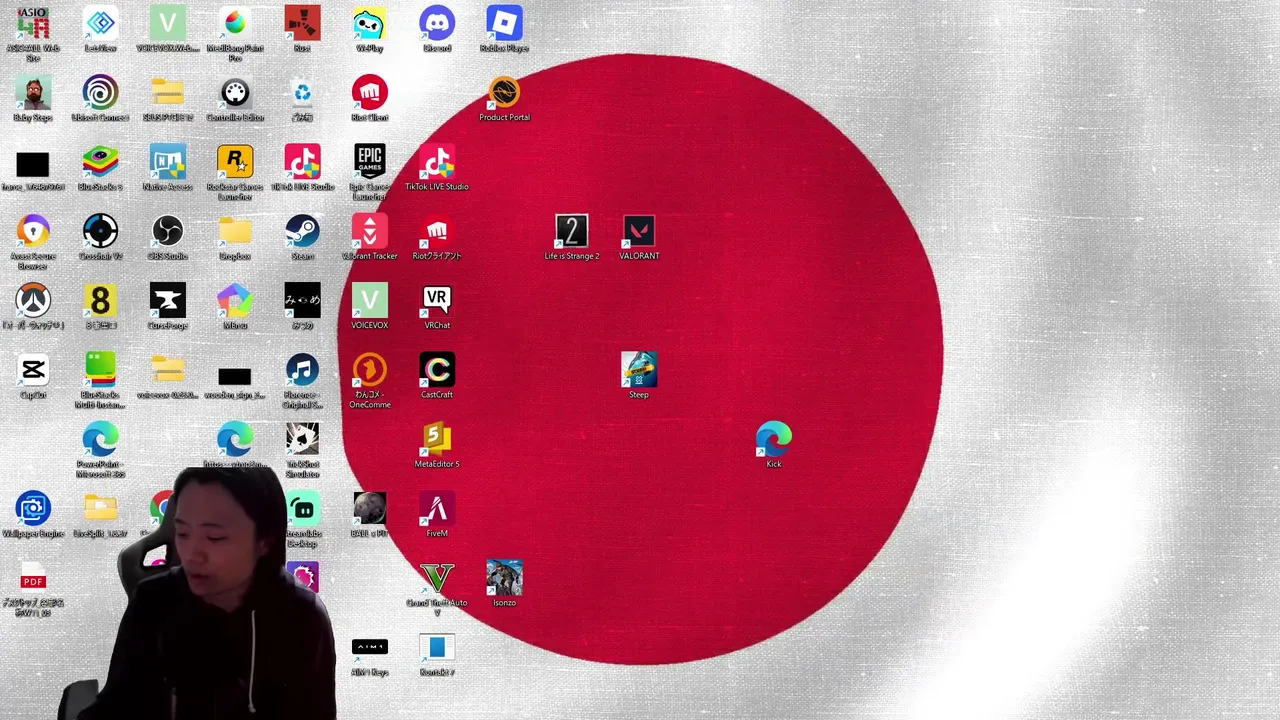Viewport: 1280px width, 720px height.
Task: Launch Avast Secure Browser
Action: [33, 231]
